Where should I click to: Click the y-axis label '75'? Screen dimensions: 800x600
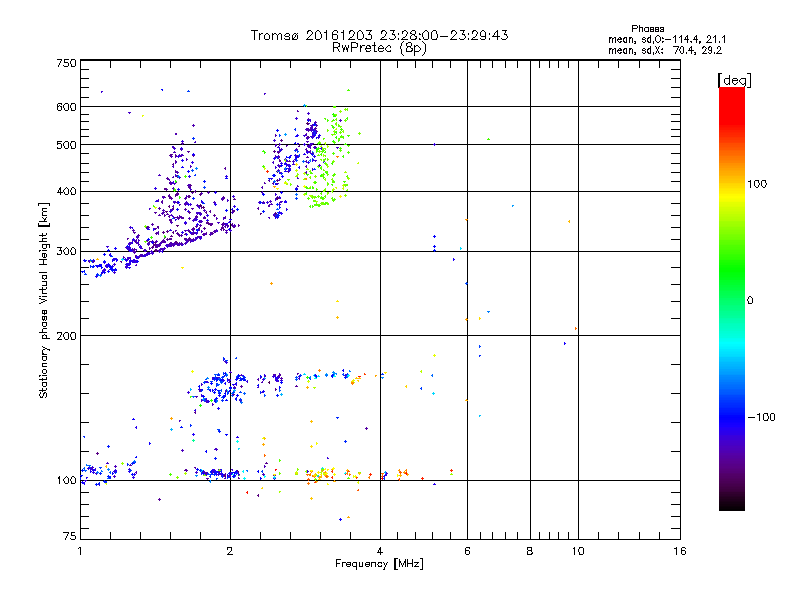coord(70,536)
